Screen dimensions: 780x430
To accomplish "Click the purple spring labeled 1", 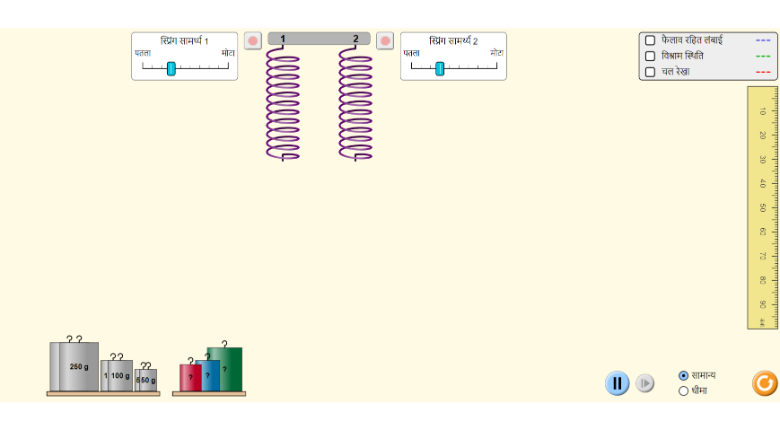I will point(283,105).
